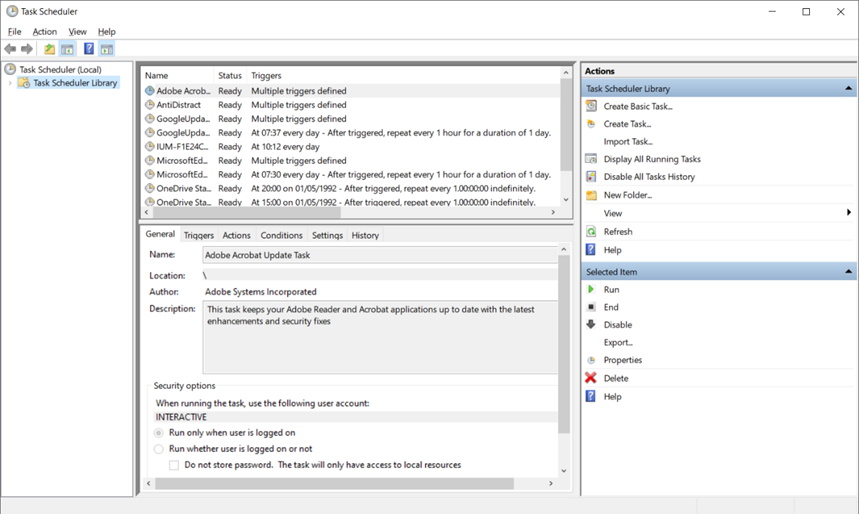859x514 pixels.
Task: Click the Disable task arrow icon
Action: [591, 324]
